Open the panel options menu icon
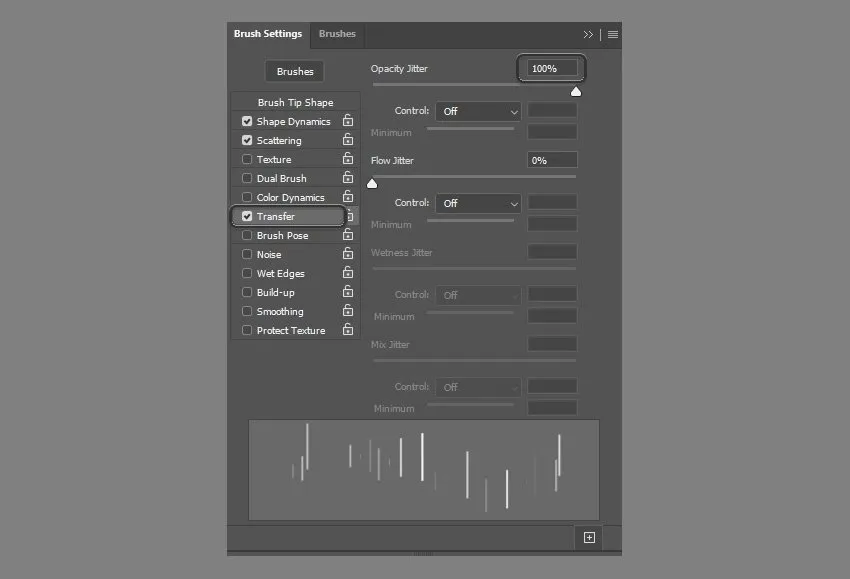The image size is (850, 579). [x=613, y=34]
